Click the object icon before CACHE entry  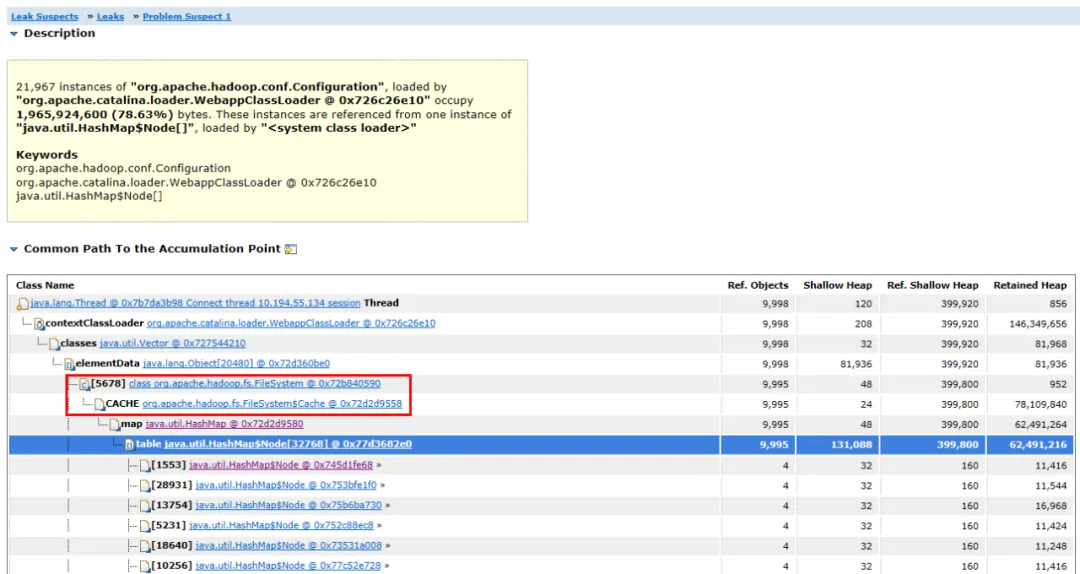click(x=100, y=404)
